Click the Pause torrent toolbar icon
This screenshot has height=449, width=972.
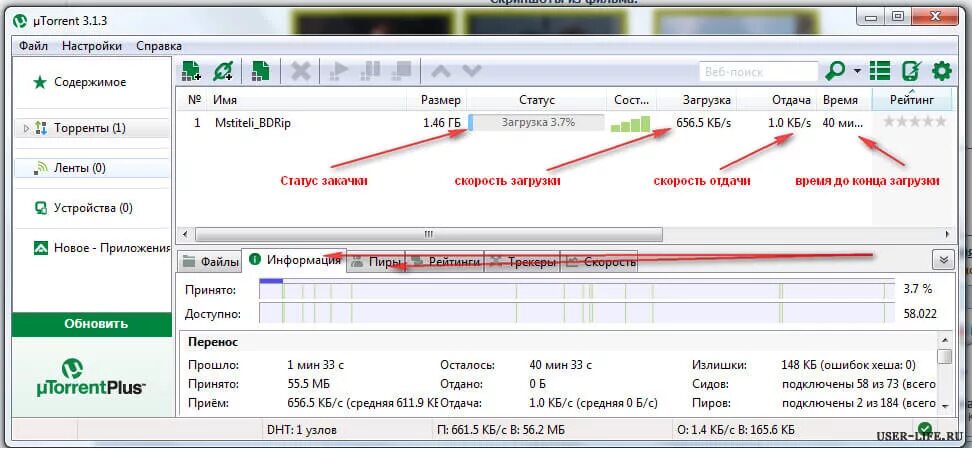(370, 71)
